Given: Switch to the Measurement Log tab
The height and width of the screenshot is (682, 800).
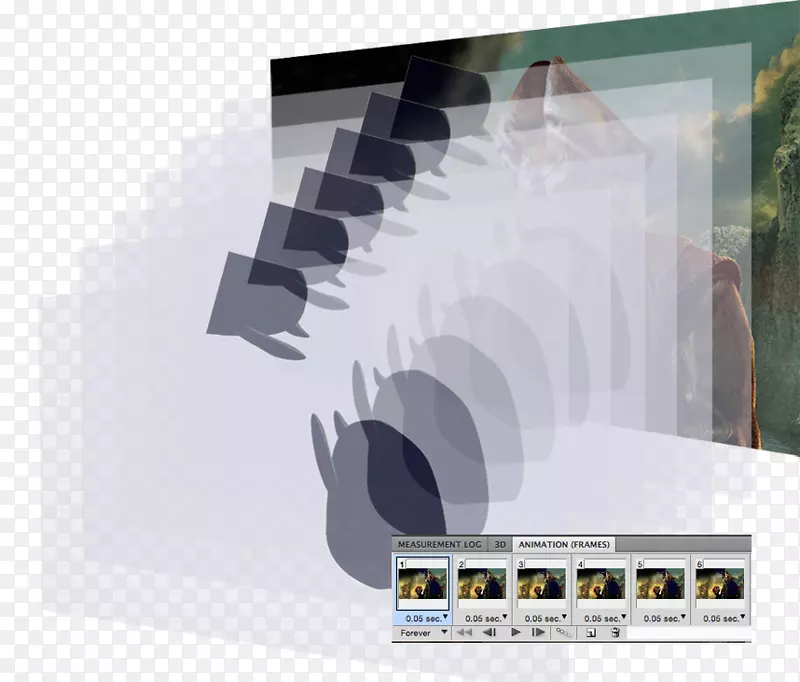Looking at the screenshot, I should (x=439, y=544).
